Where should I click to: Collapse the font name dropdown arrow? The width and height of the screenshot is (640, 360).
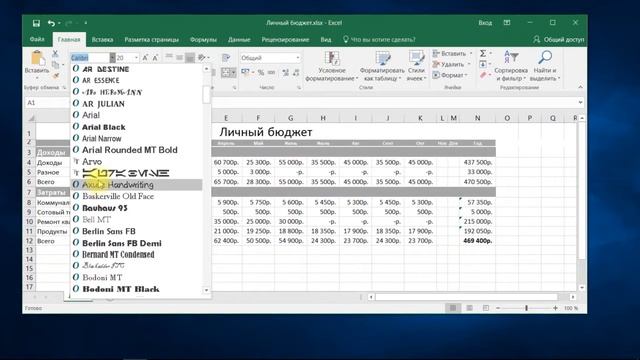(x=112, y=58)
